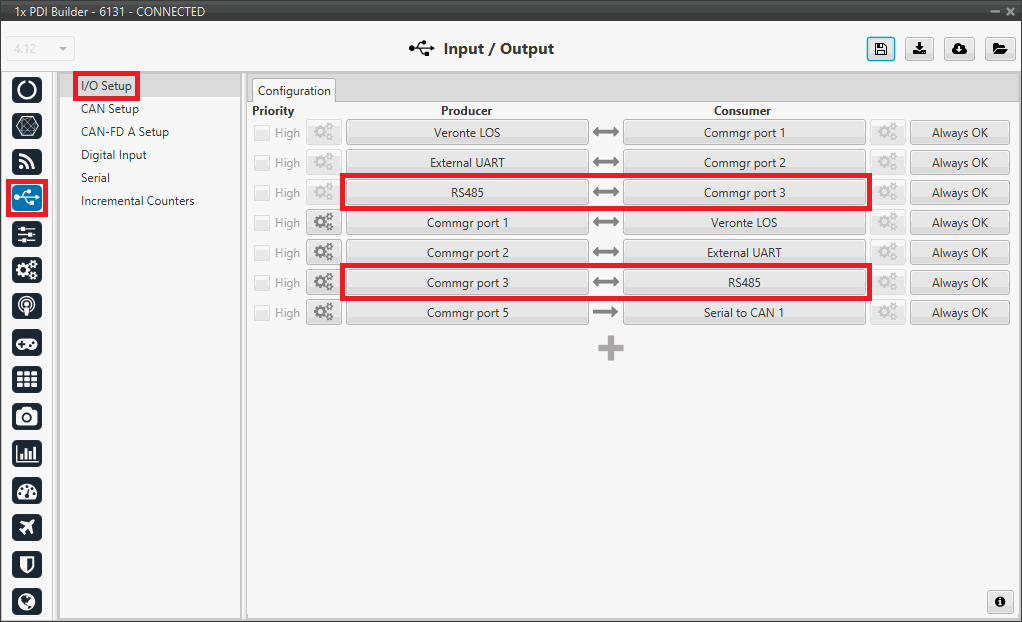
Task: Add a new row with plus icon
Action: 610,348
